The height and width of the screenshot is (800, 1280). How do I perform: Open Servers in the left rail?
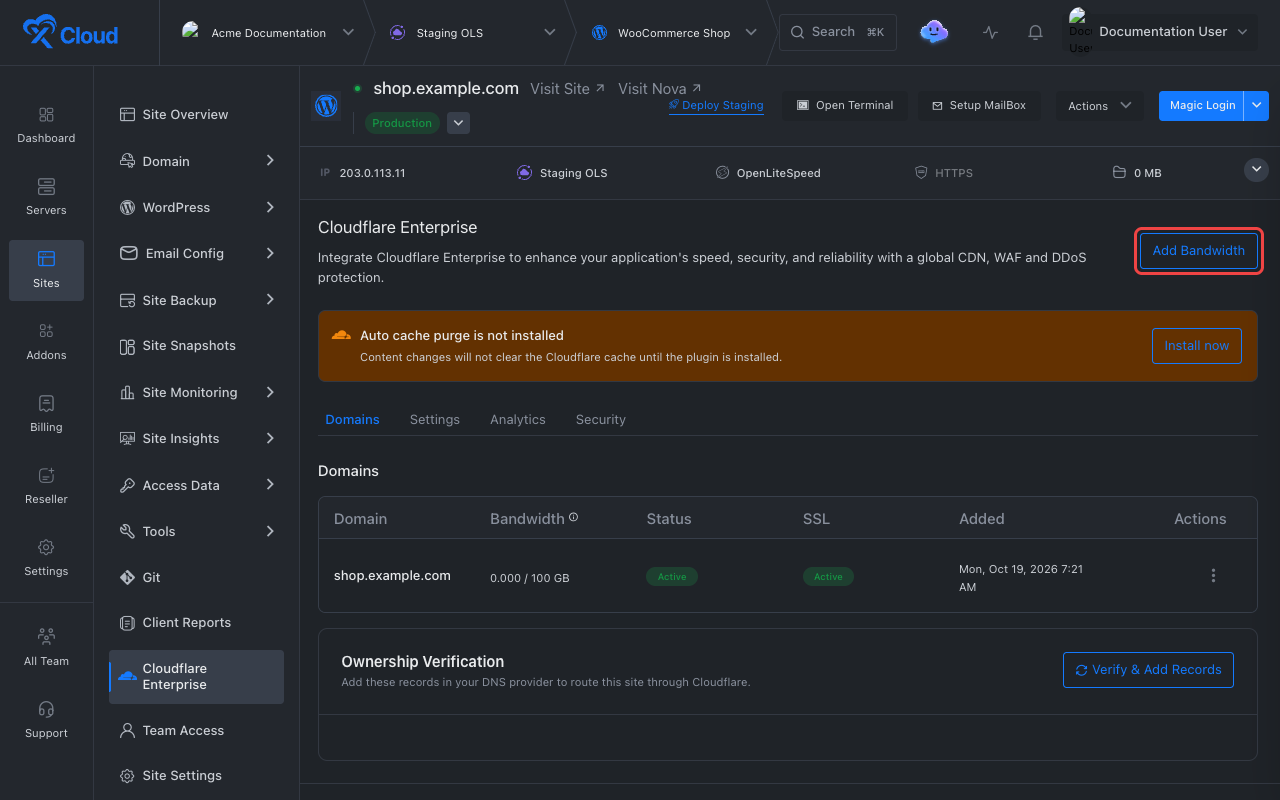46,197
